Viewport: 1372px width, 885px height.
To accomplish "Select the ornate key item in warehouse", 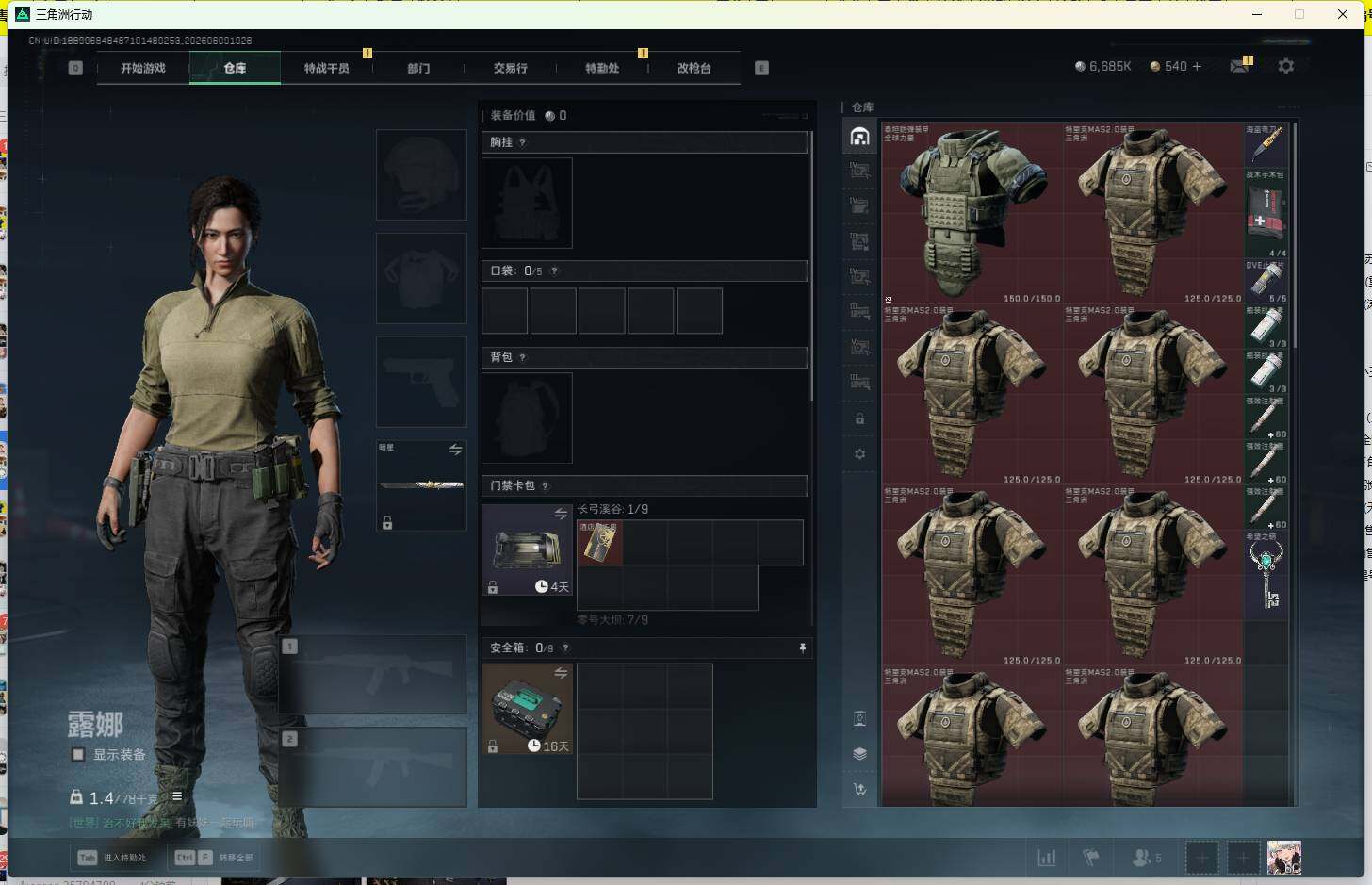I will [x=1266, y=575].
